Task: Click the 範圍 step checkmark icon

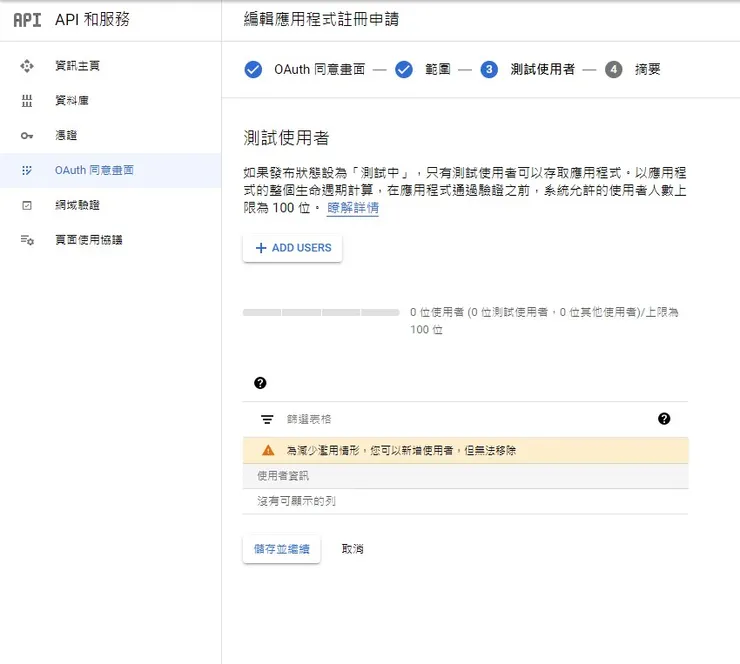Action: click(404, 70)
